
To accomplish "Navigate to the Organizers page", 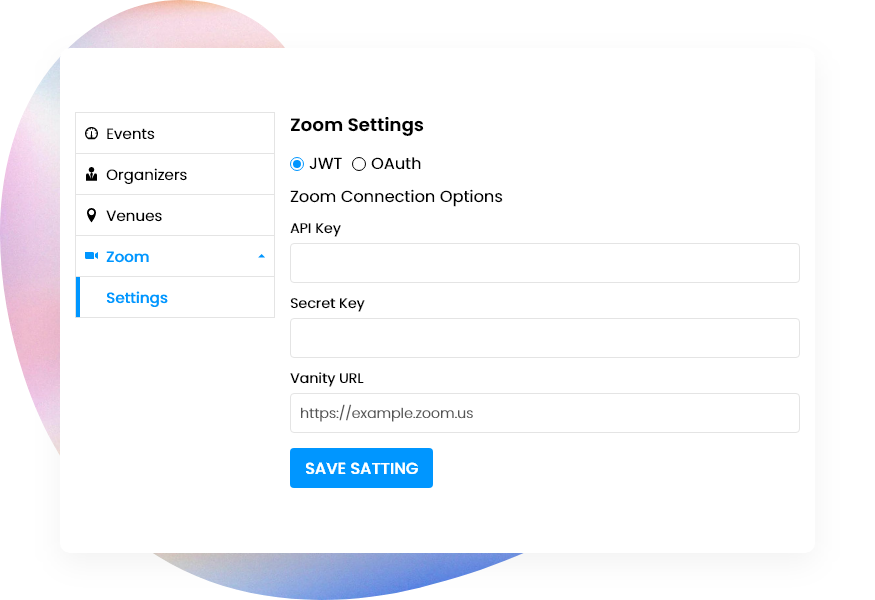I will 145,174.
